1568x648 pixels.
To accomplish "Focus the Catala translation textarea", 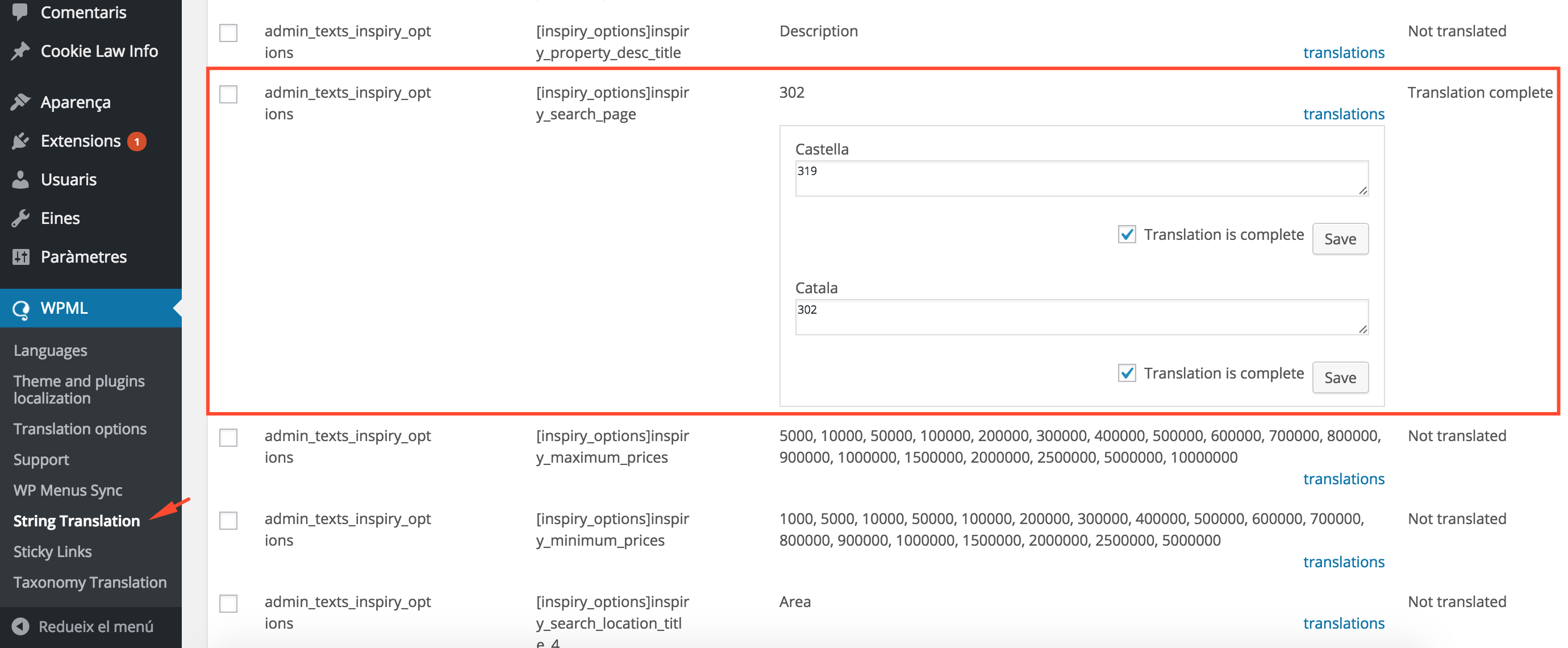I will pos(1082,317).
